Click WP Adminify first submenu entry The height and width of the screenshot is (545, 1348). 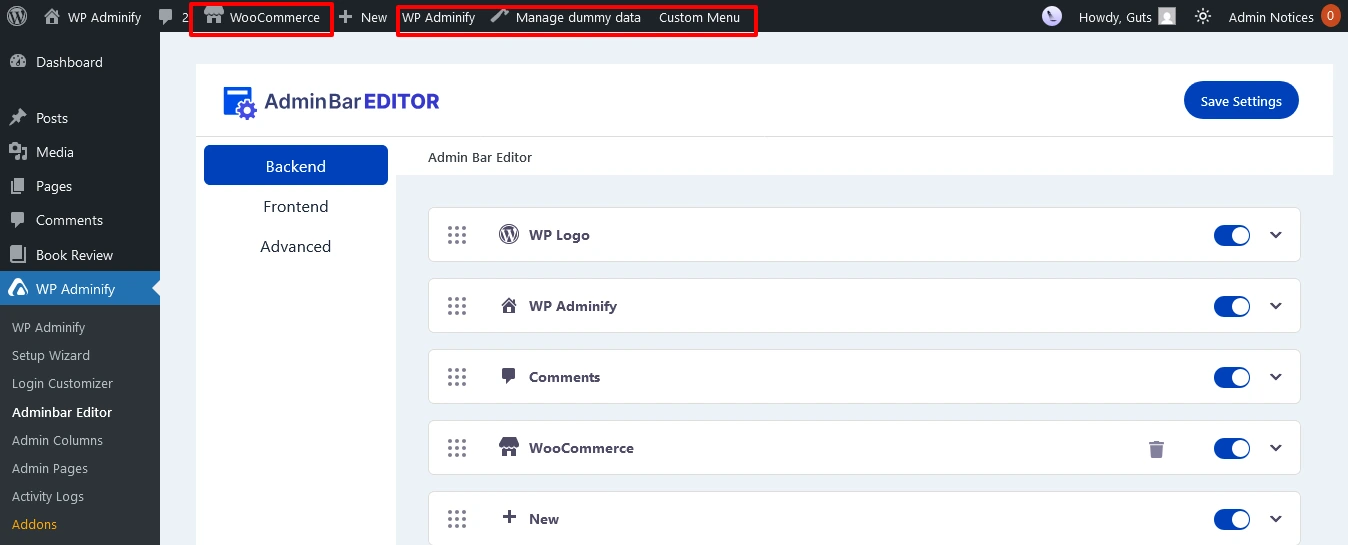[48, 327]
